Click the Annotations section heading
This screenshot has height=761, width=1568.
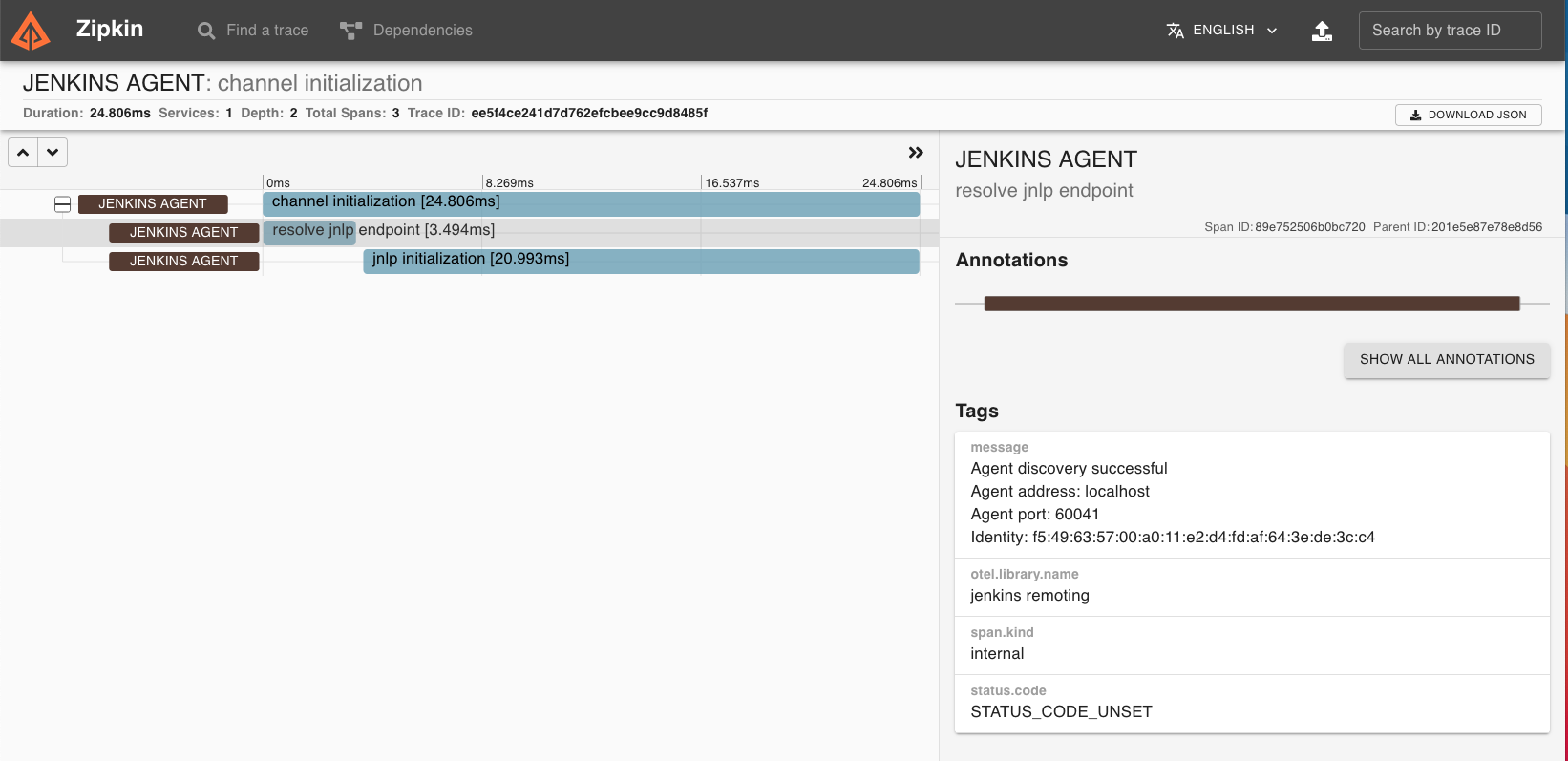point(1011,261)
